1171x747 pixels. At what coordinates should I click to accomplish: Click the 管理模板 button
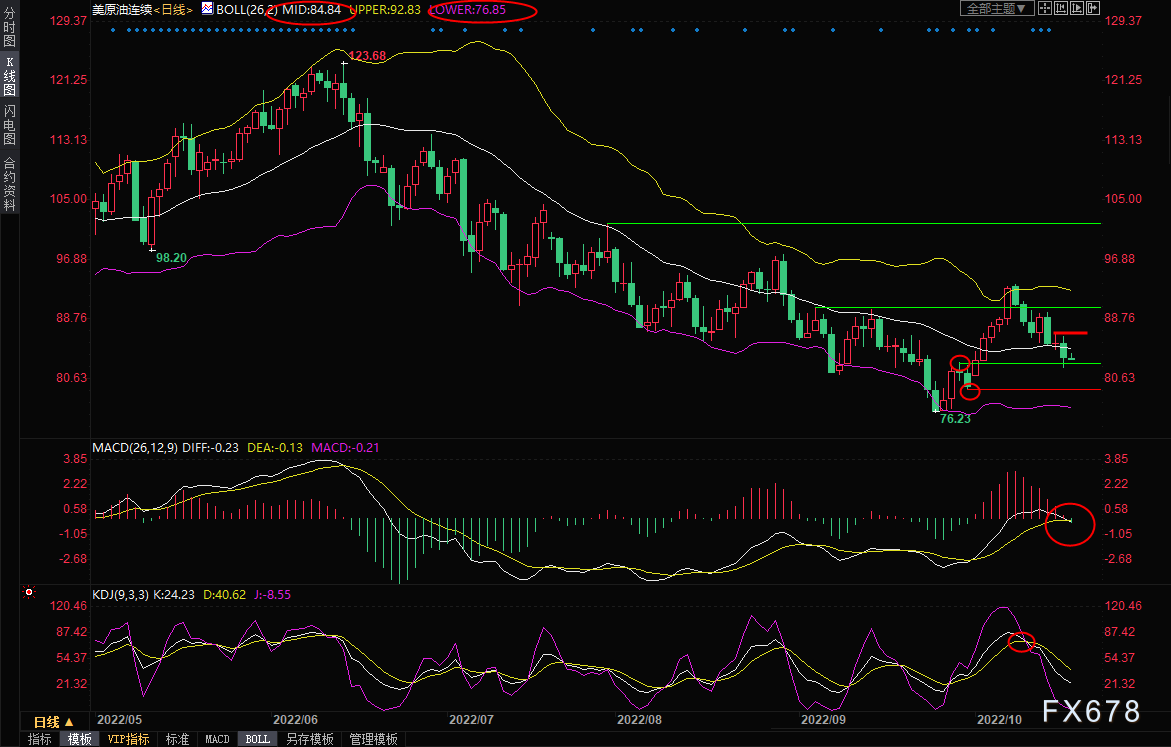pos(373,739)
